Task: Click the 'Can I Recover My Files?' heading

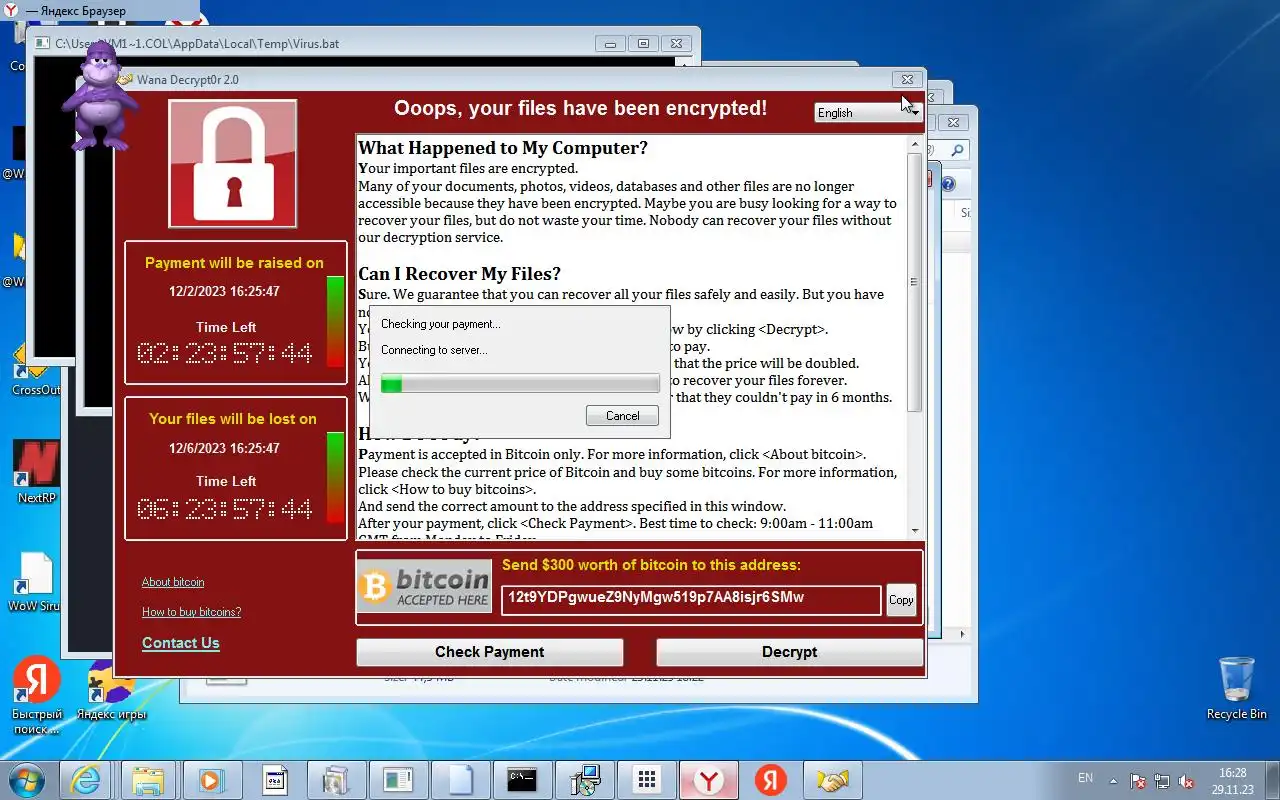Action: pyautogui.click(x=460, y=274)
